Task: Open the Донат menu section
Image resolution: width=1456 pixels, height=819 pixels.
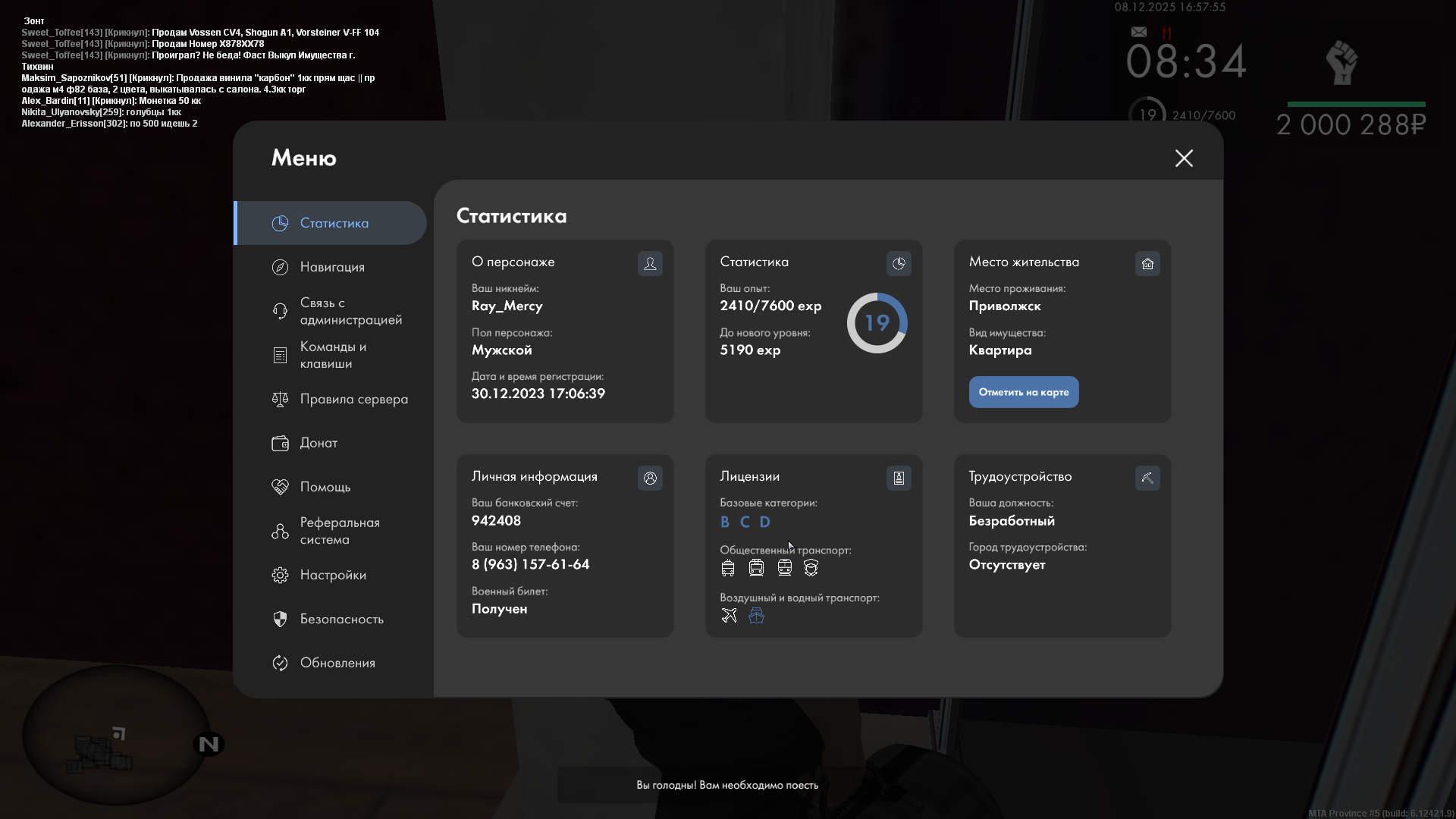Action: [318, 443]
